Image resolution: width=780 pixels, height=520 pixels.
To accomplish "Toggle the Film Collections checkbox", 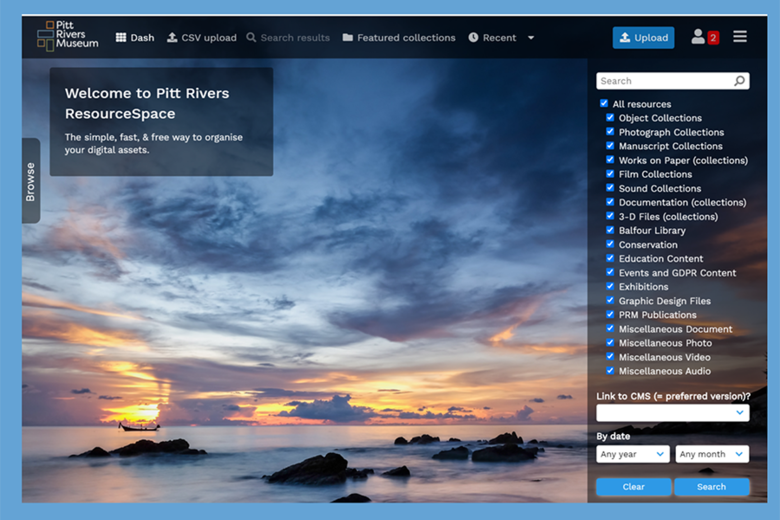I will tap(610, 174).
